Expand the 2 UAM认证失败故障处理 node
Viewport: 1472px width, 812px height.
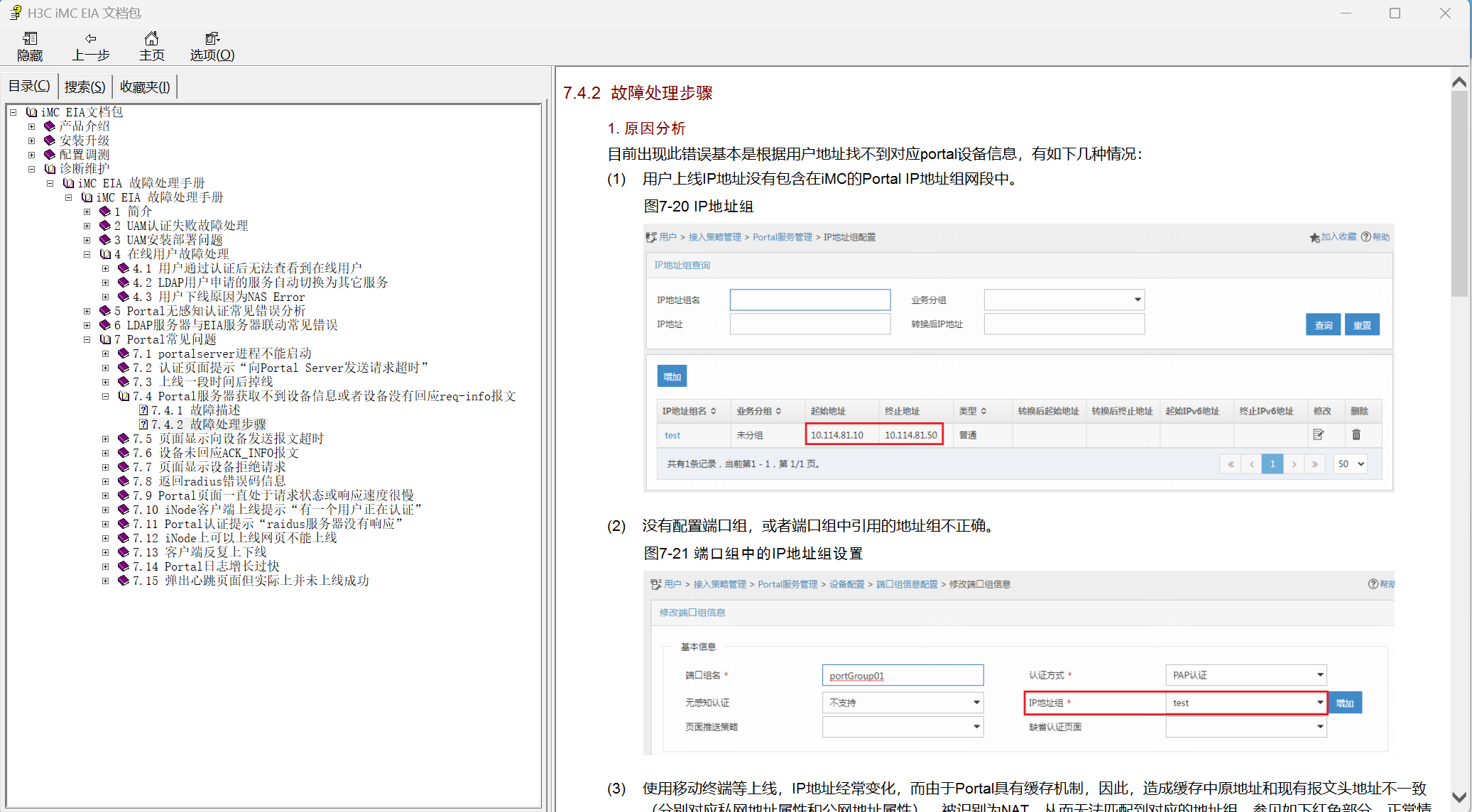coord(87,226)
